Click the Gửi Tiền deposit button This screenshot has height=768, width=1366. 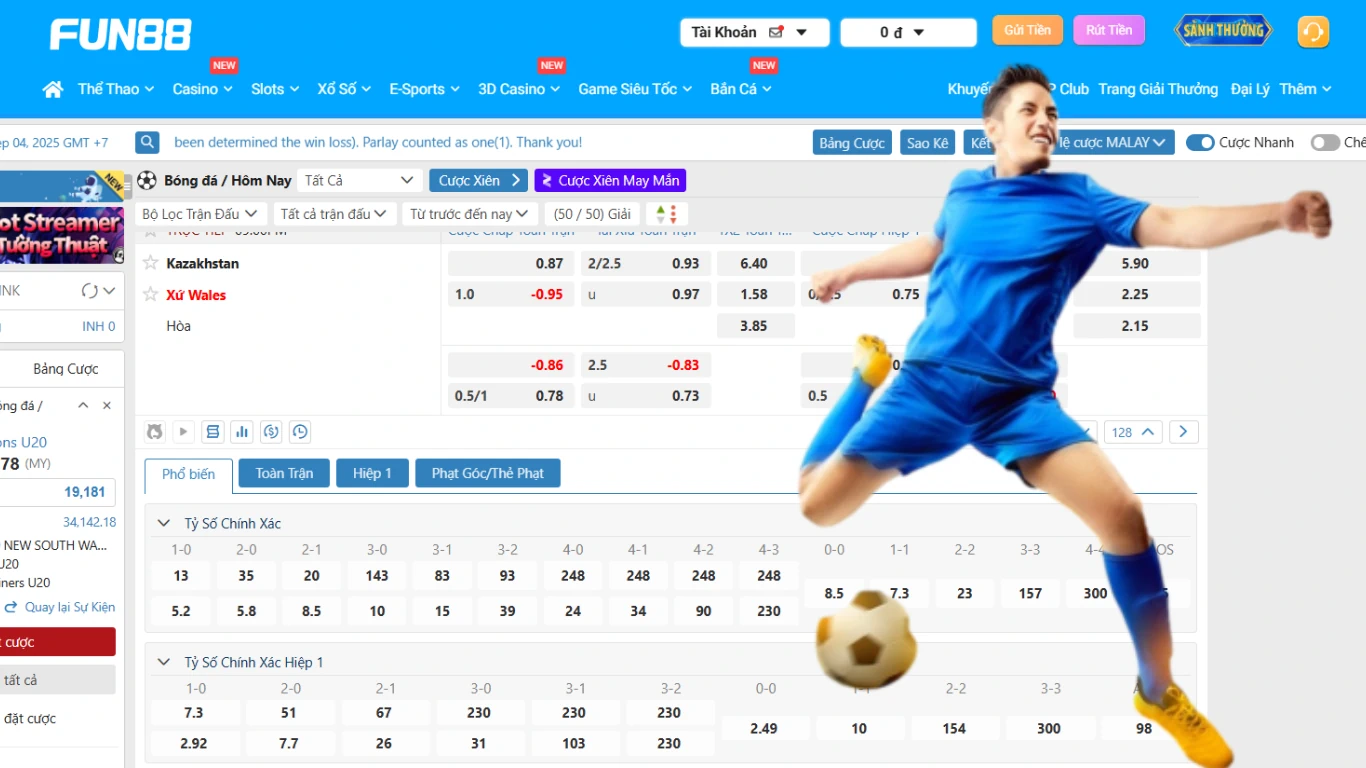(x=1027, y=30)
